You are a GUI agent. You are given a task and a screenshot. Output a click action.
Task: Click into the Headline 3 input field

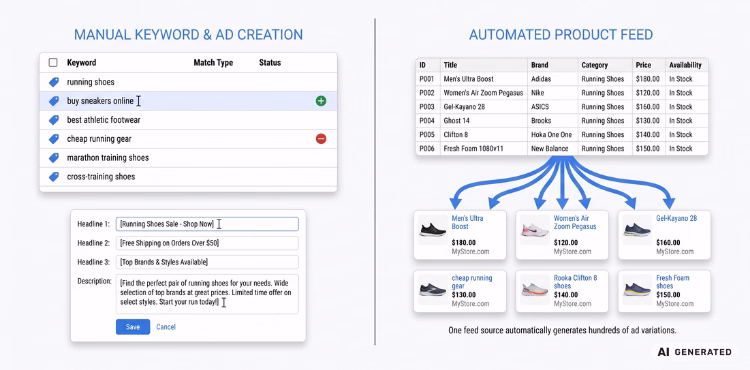[207, 262]
